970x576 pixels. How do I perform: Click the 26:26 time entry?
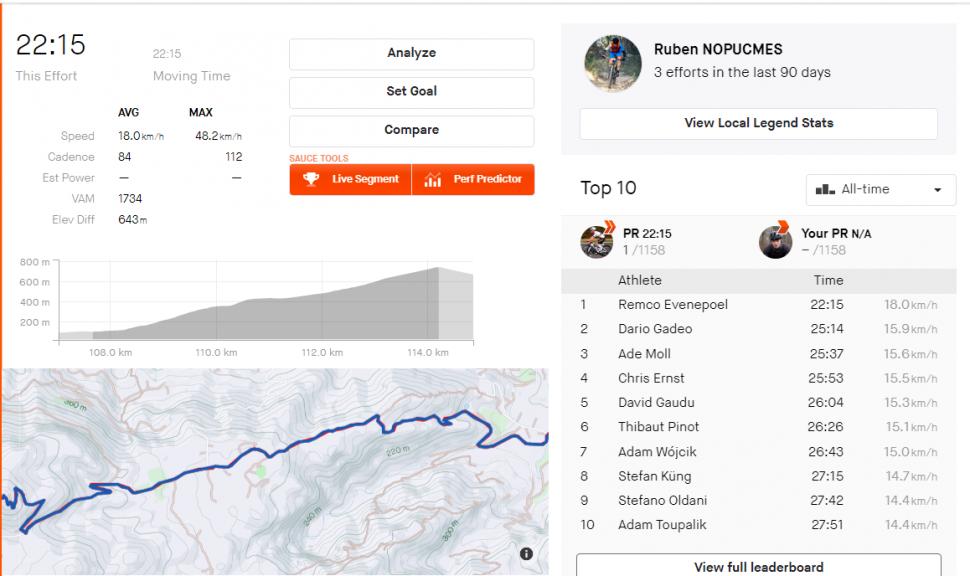point(825,426)
